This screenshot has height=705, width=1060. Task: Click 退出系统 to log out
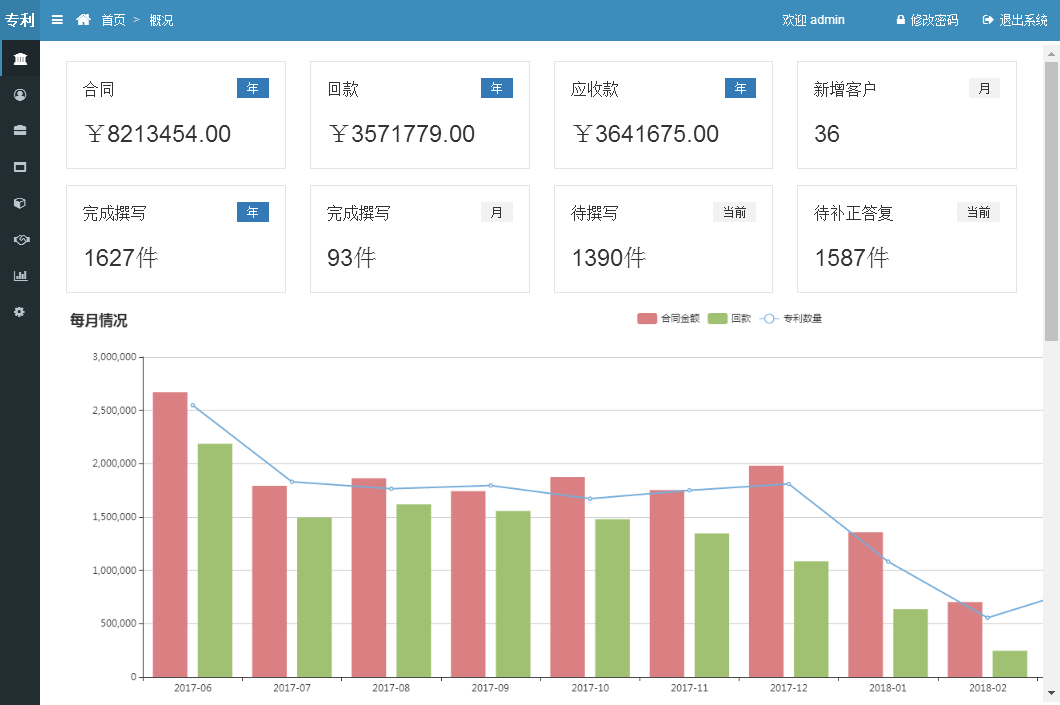(1015, 20)
